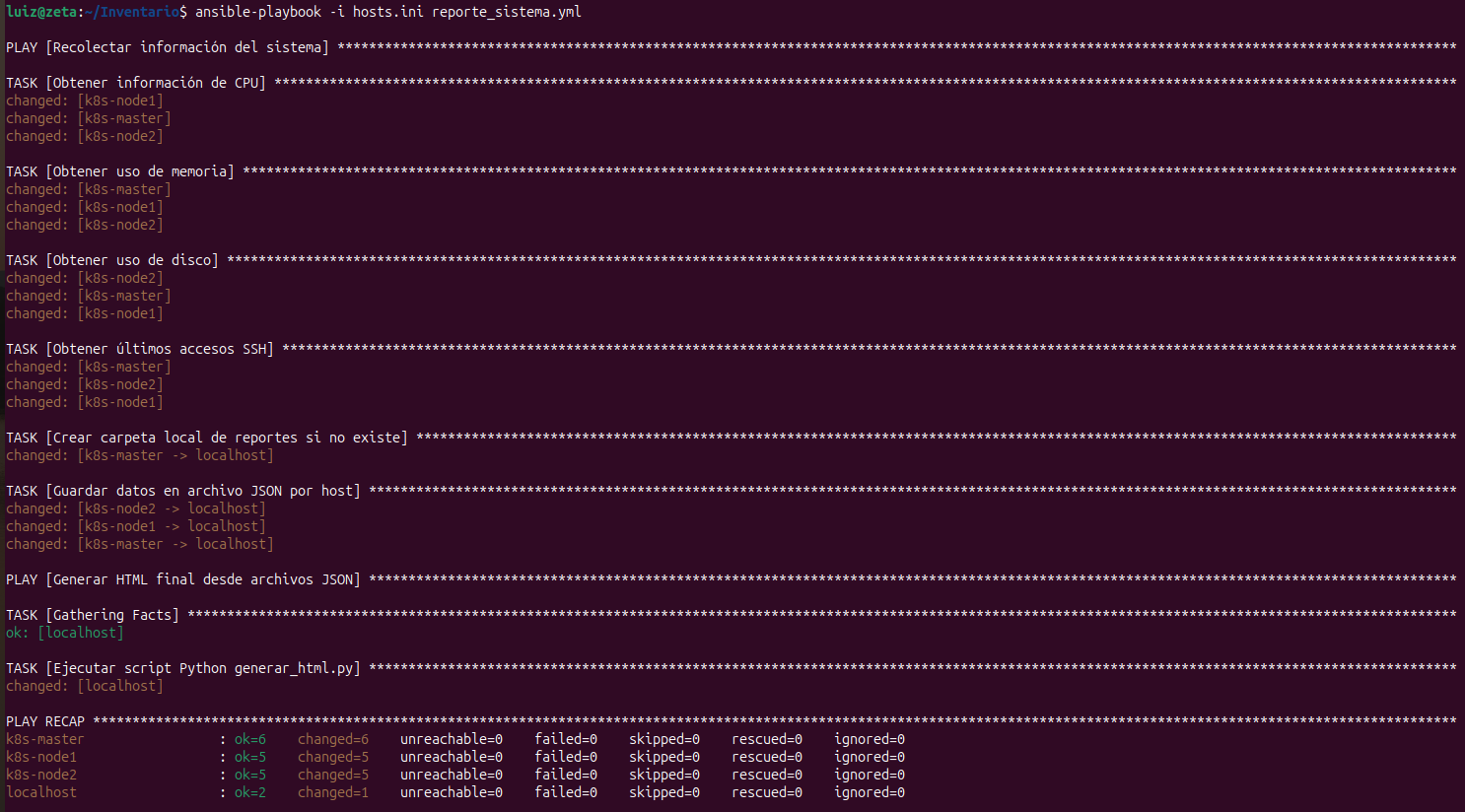The image size is (1465, 812).
Task: Click the ok=6 value in the recap
Action: pos(250,739)
